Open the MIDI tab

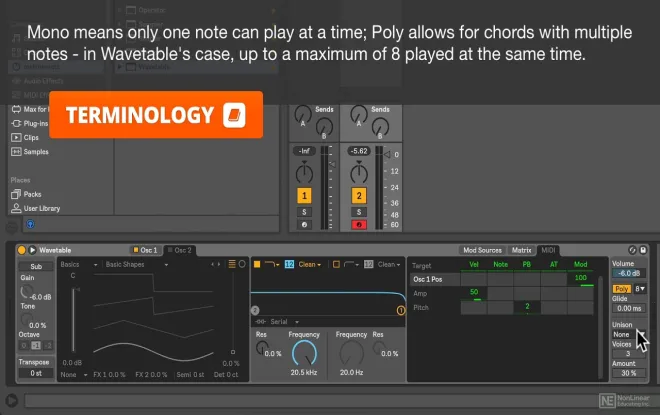point(548,250)
